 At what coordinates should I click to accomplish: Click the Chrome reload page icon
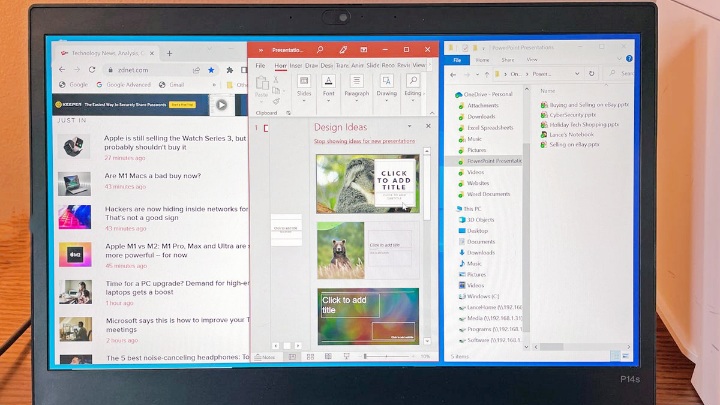(x=92, y=70)
